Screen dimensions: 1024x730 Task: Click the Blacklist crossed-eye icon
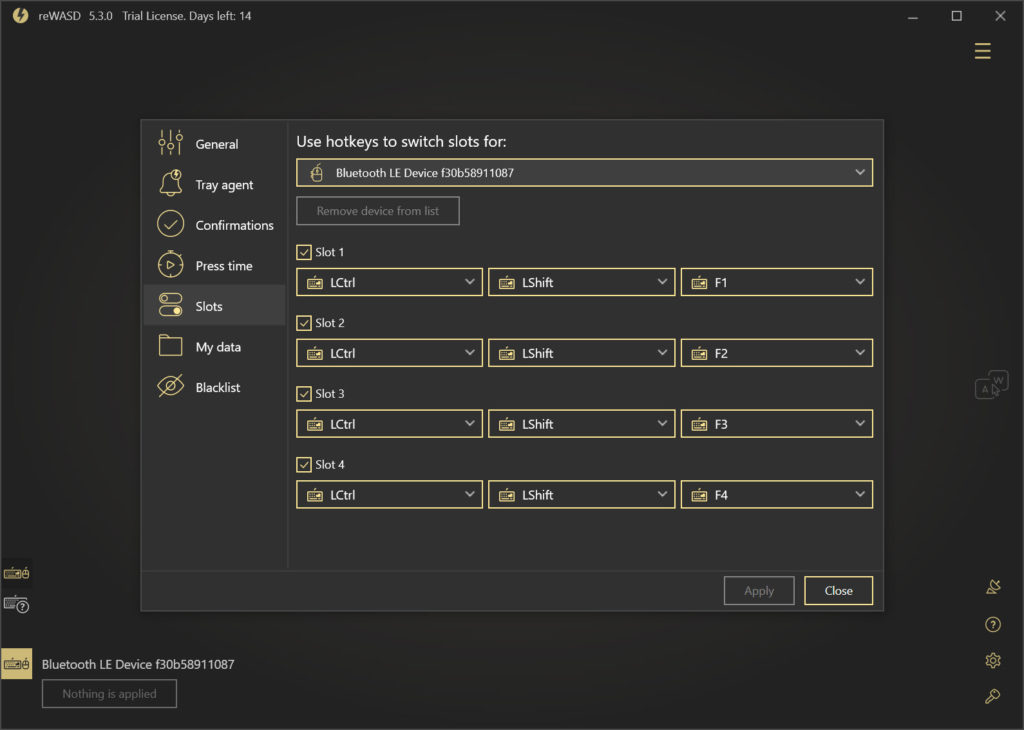tap(170, 386)
